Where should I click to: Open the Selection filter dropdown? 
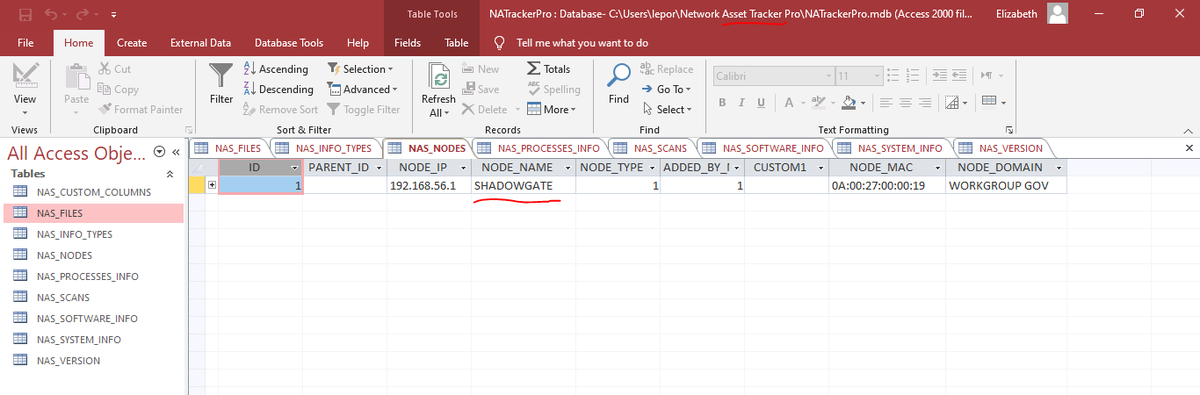(x=360, y=69)
